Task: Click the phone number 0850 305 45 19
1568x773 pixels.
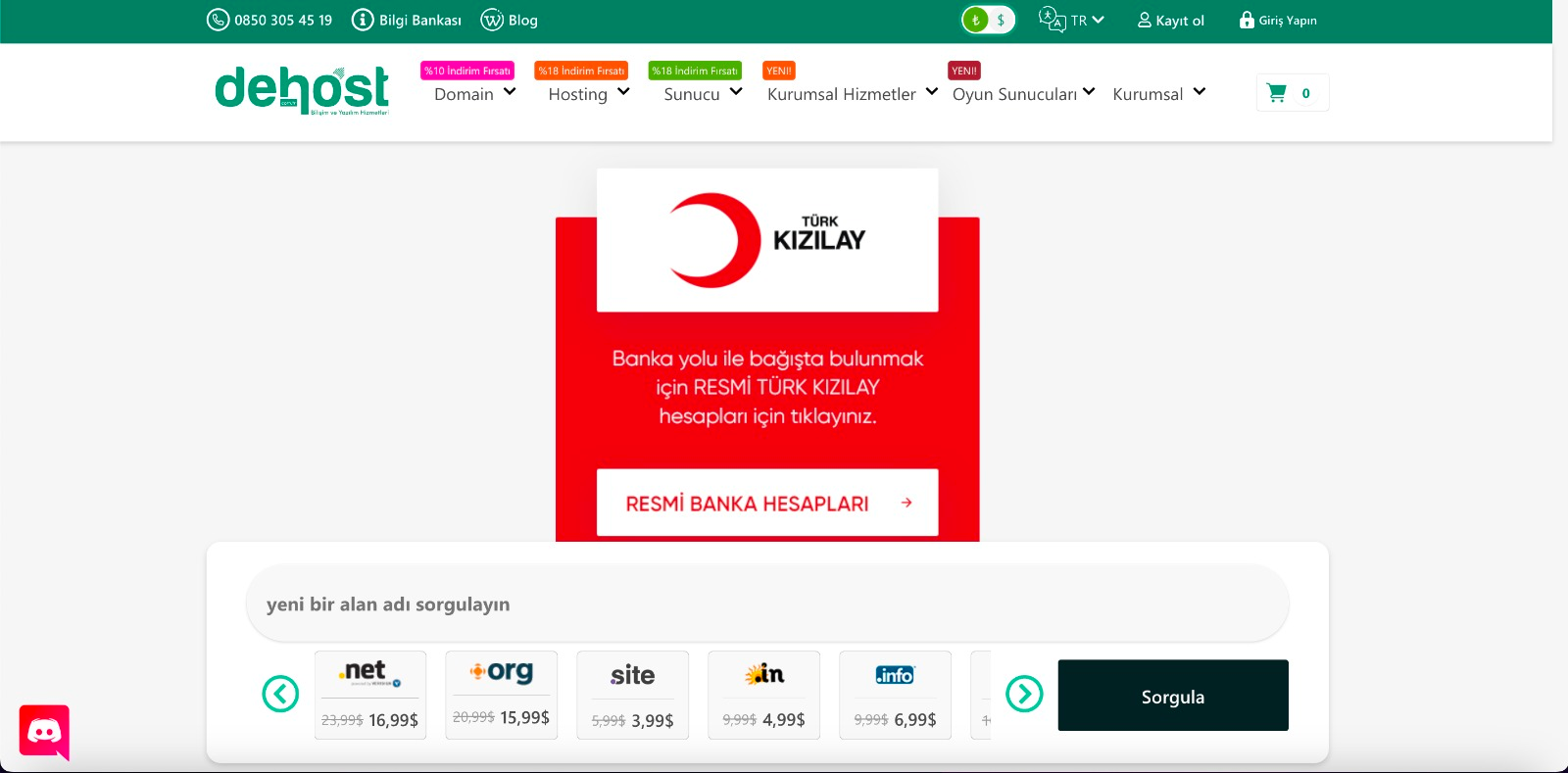Action: point(283,21)
